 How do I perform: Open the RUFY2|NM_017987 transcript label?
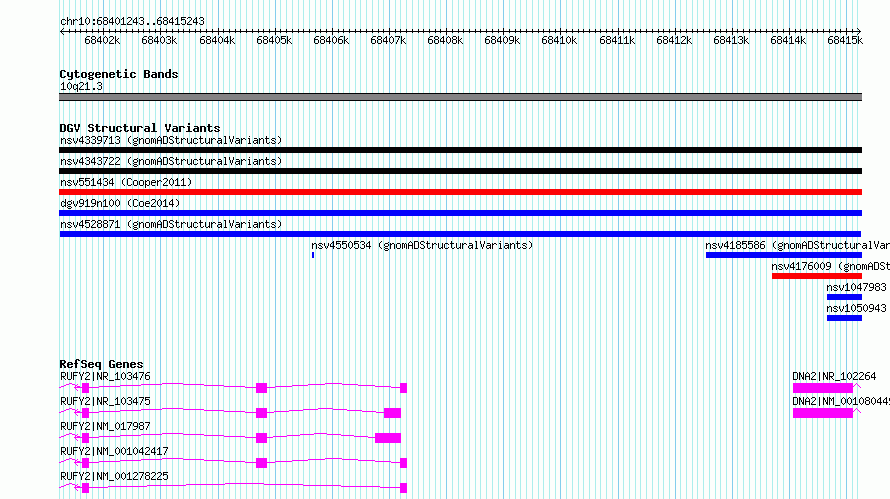[105, 426]
